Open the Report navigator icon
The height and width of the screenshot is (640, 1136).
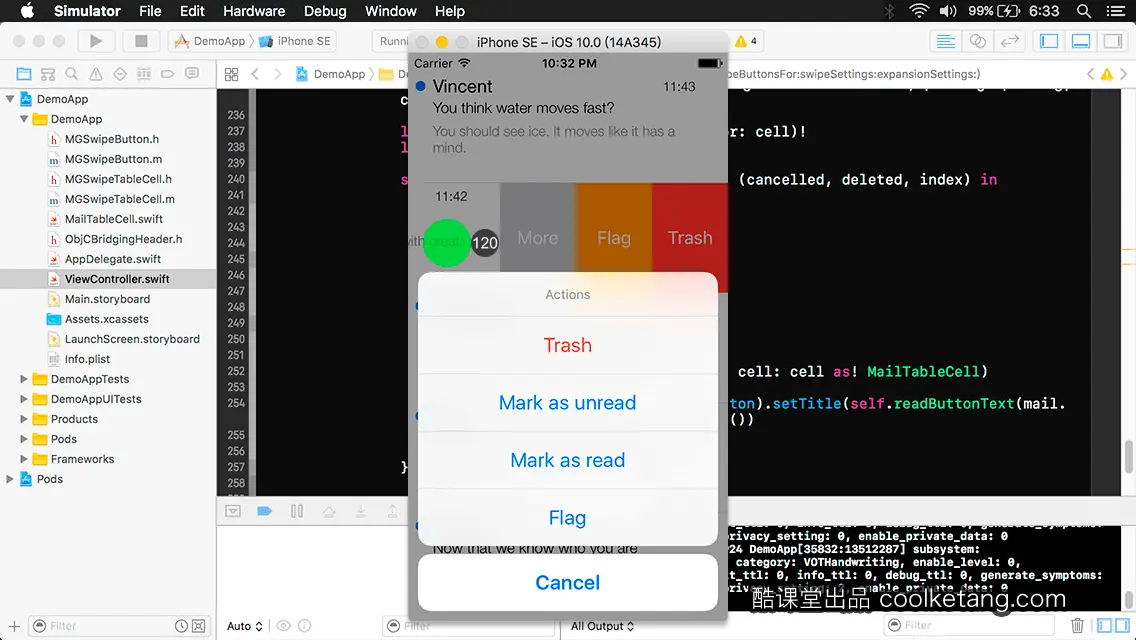point(192,74)
